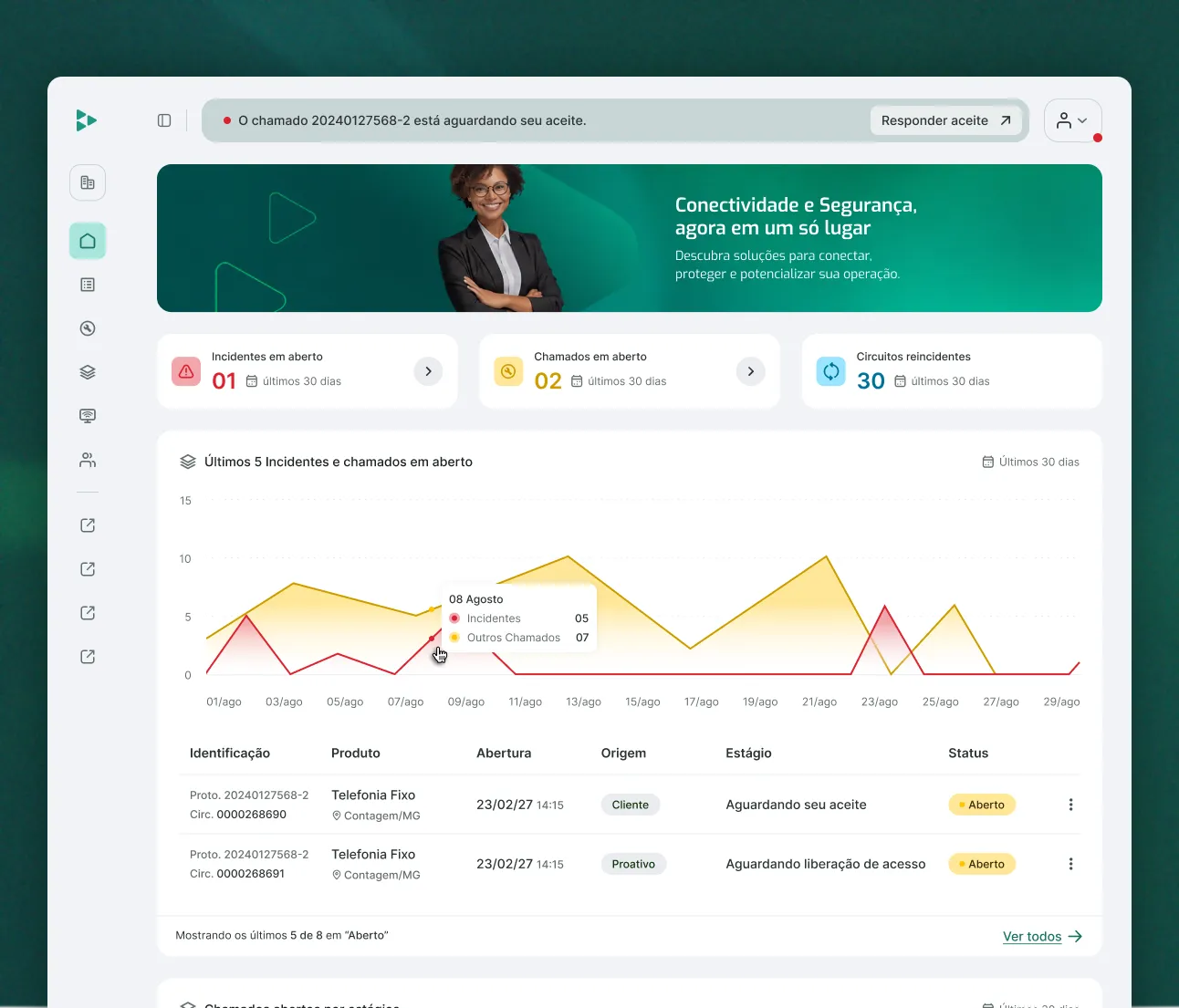Open the monitor wifi icon in the sidebar
This screenshot has width=1179, height=1008.
88,416
